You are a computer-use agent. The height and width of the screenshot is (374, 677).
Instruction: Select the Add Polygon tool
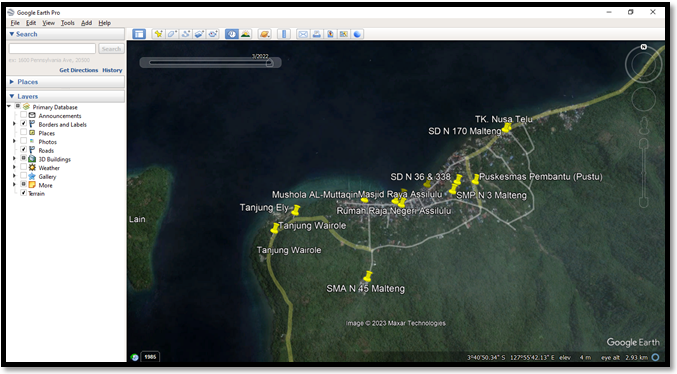point(172,34)
